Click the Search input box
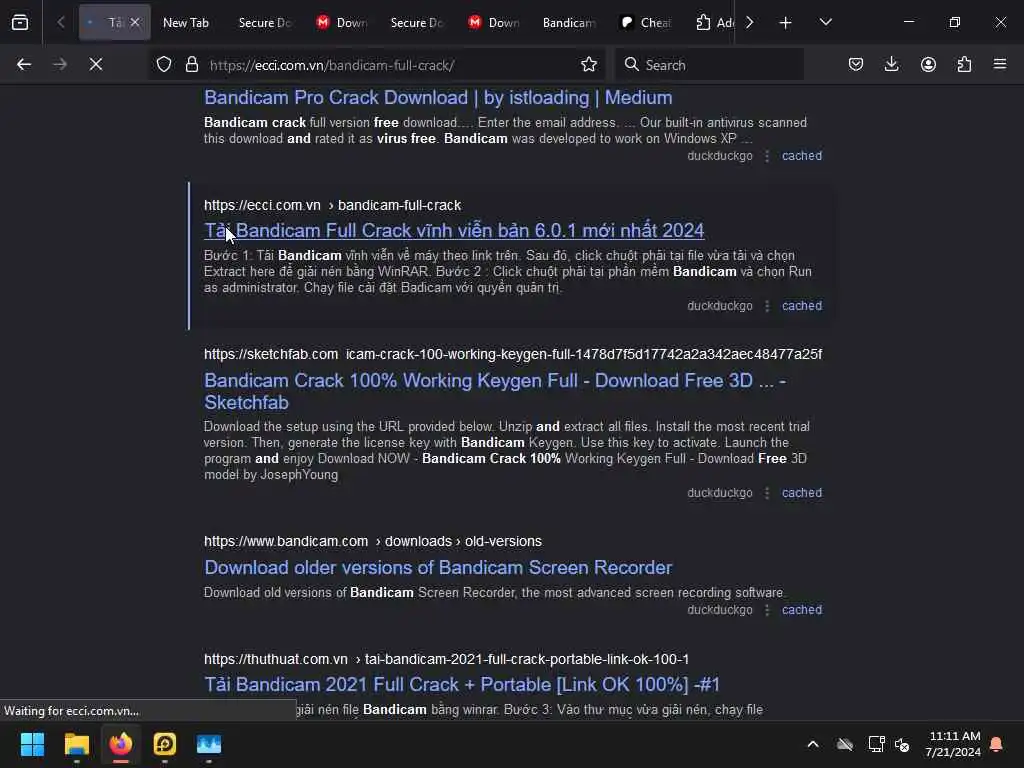This screenshot has width=1024, height=768. point(709,65)
